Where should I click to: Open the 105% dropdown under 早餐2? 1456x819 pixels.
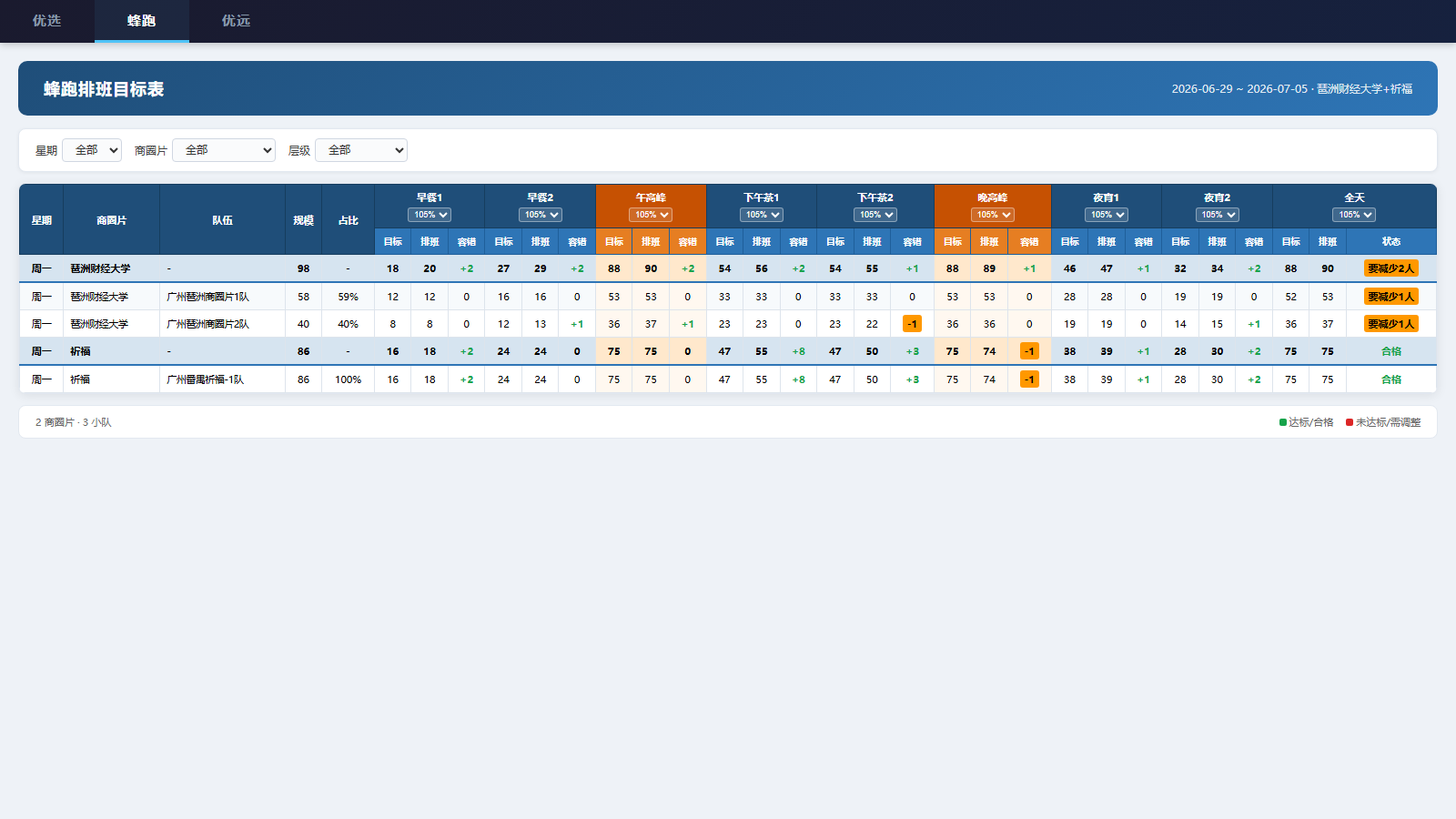point(541,215)
